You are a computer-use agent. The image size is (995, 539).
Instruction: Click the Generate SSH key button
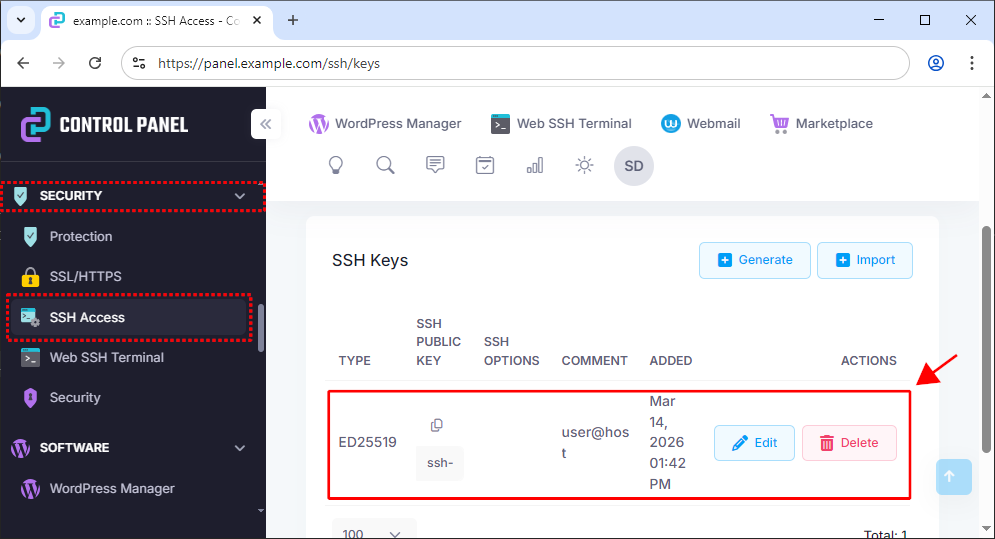coord(754,260)
